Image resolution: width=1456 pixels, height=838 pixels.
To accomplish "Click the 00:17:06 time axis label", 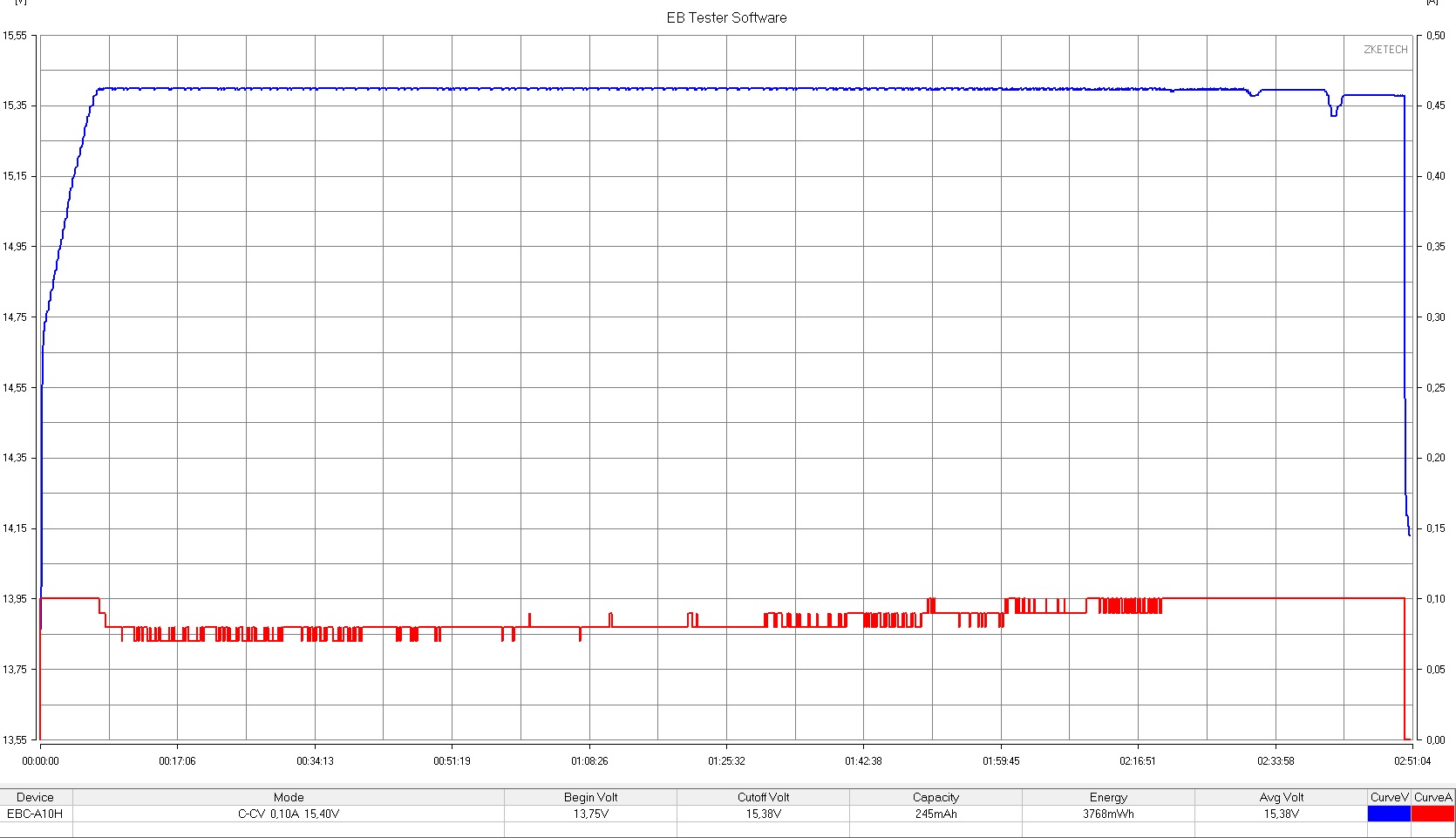I will coord(177,760).
